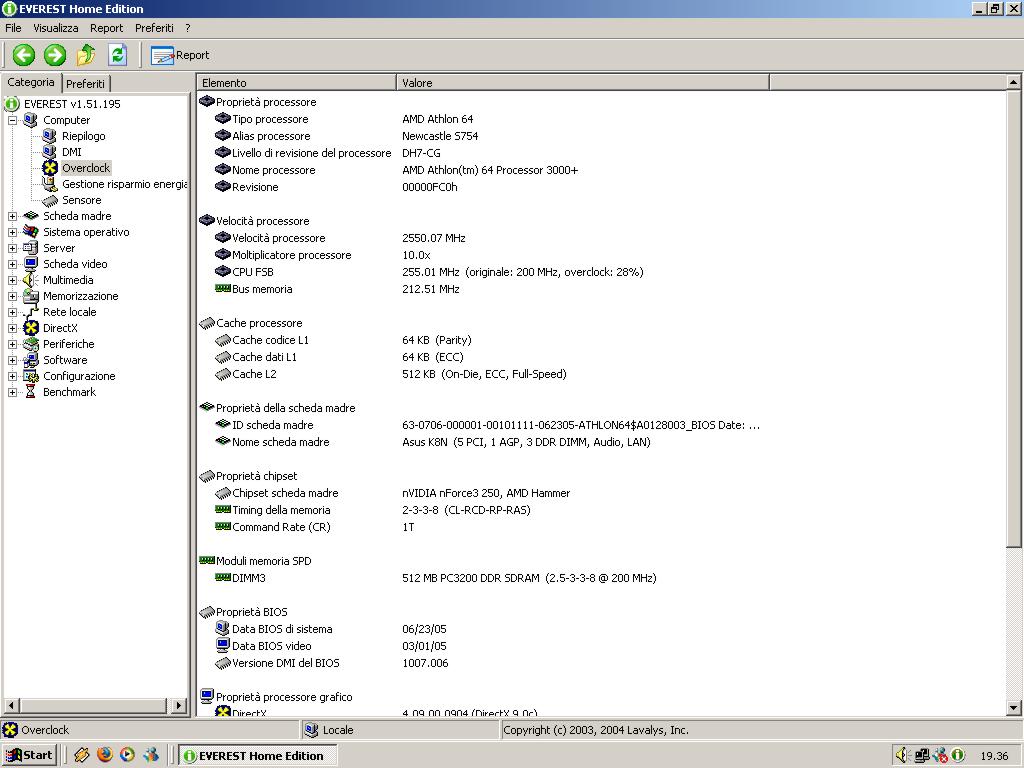Click the tree horizontal scrollbar left arrow

[11, 705]
